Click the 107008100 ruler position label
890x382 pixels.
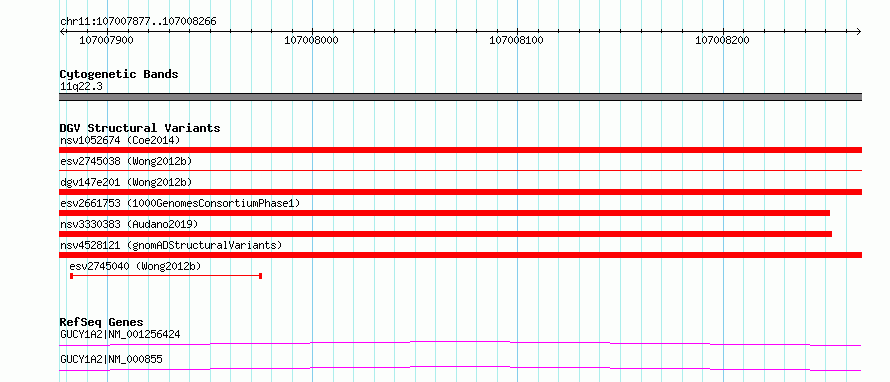click(x=517, y=40)
